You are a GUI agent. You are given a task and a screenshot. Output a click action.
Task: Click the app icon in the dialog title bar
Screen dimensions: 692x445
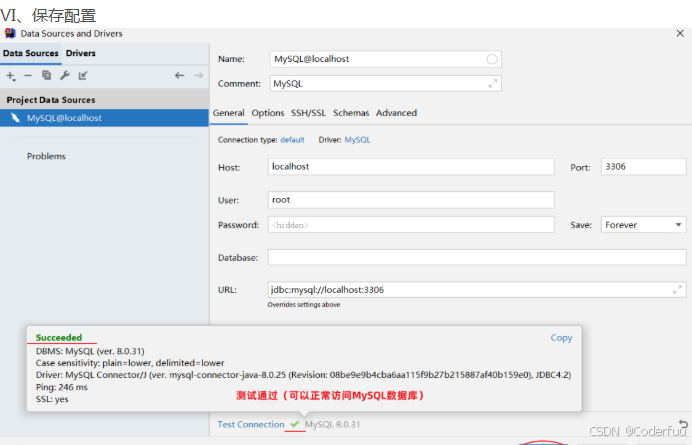click(10, 34)
